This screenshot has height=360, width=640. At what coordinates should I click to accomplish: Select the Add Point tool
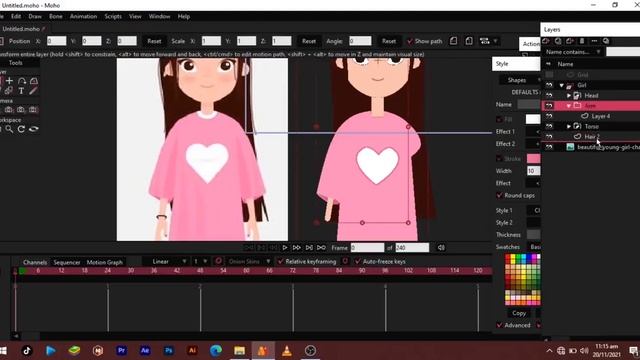(9, 81)
